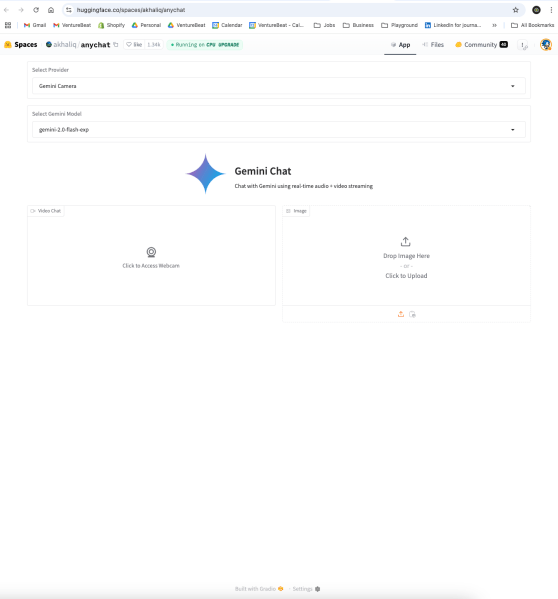Image resolution: width=558 pixels, height=599 pixels.
Task: Open the Select Provider dropdown
Action: 279,86
